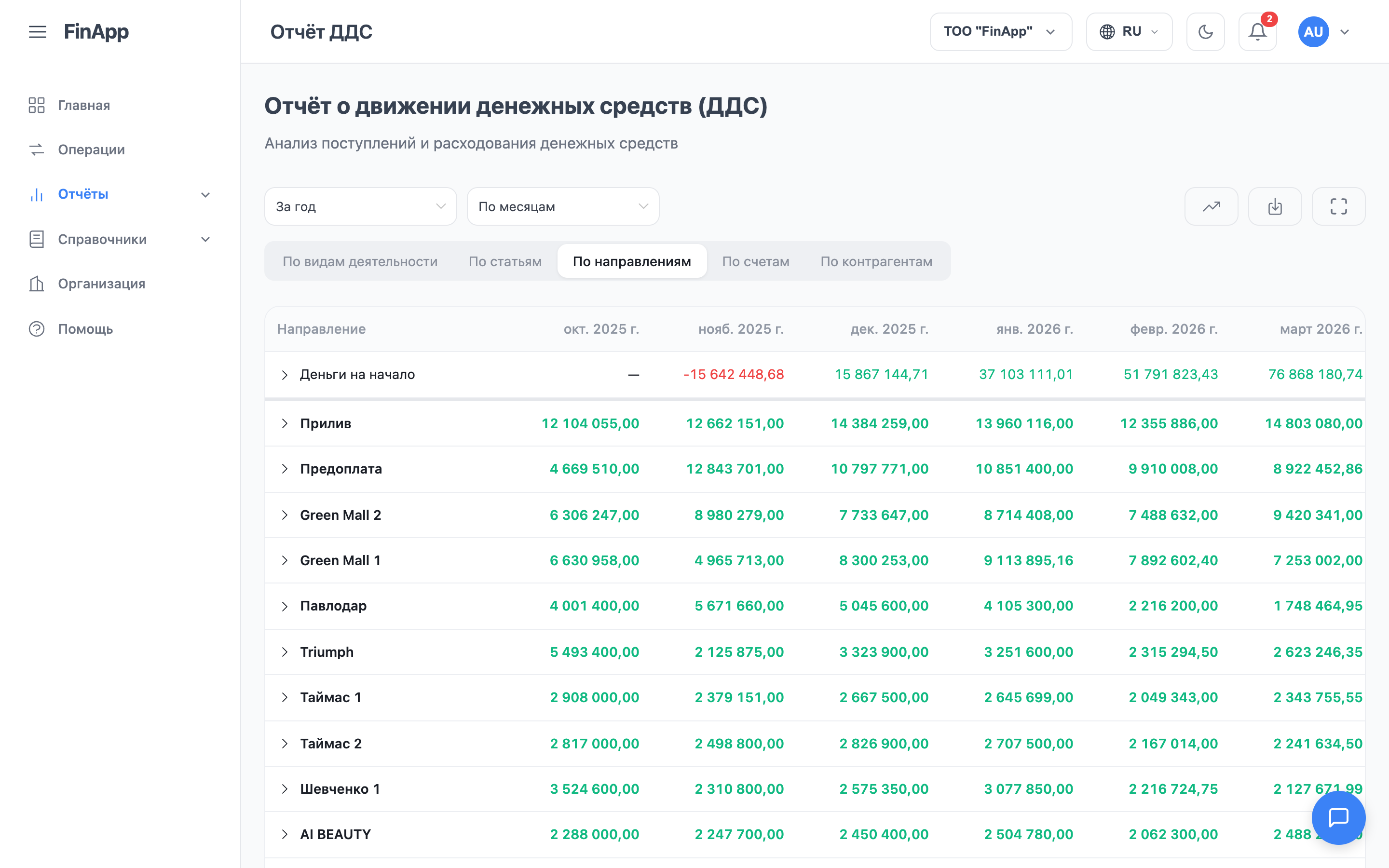Toggle the hamburger sidebar menu
The image size is (1389, 868).
pyautogui.click(x=37, y=31)
